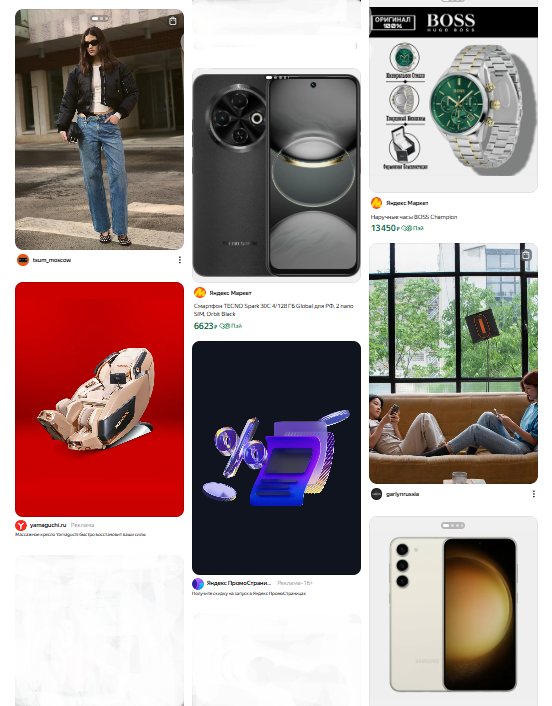Click the Yandex Market logo under the TECNO phone
Viewport: 552px width, 706px height.
[x=200, y=293]
